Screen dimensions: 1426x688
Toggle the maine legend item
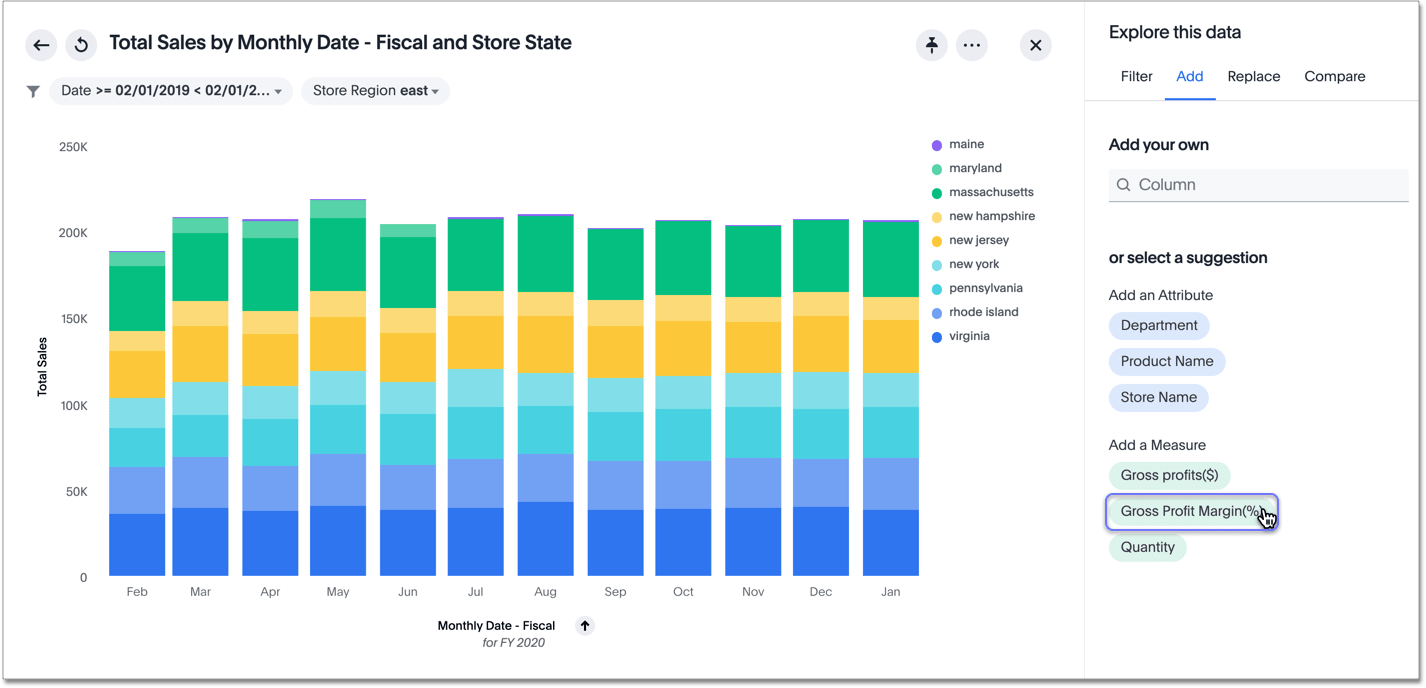[x=966, y=145]
